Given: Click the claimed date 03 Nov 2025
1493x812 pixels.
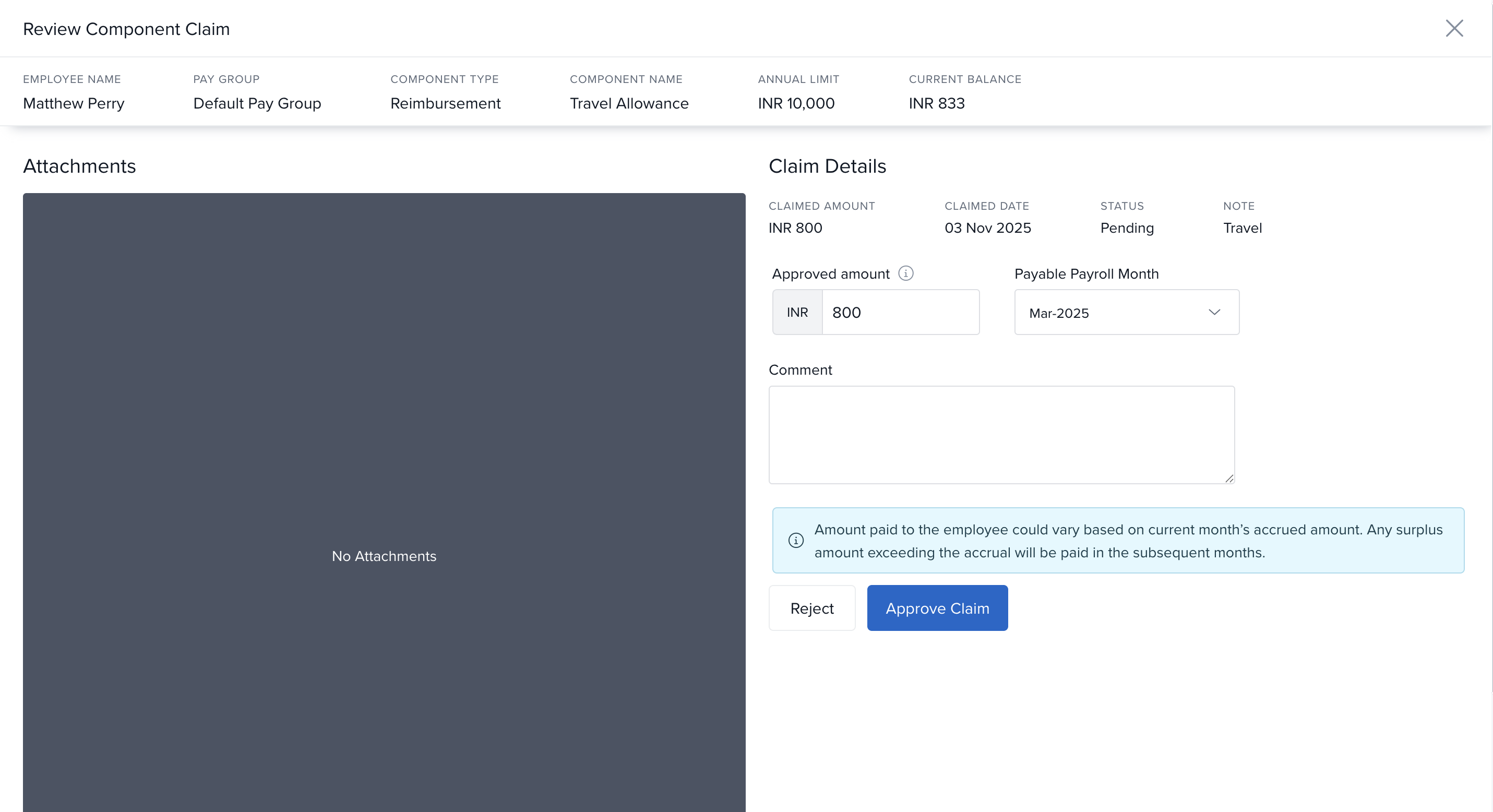Looking at the screenshot, I should pyautogui.click(x=987, y=228).
